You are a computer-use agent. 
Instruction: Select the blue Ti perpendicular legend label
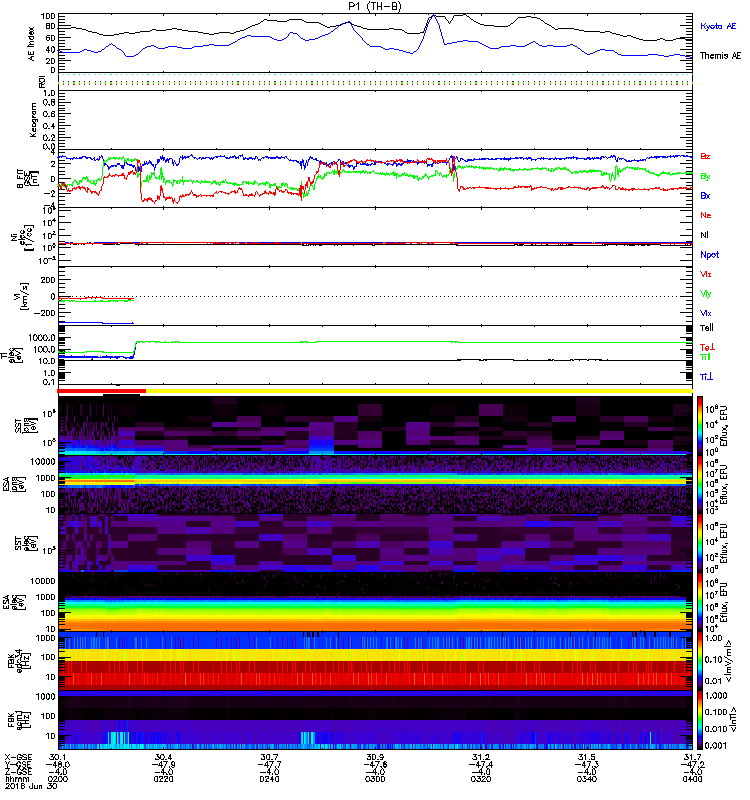click(x=706, y=377)
